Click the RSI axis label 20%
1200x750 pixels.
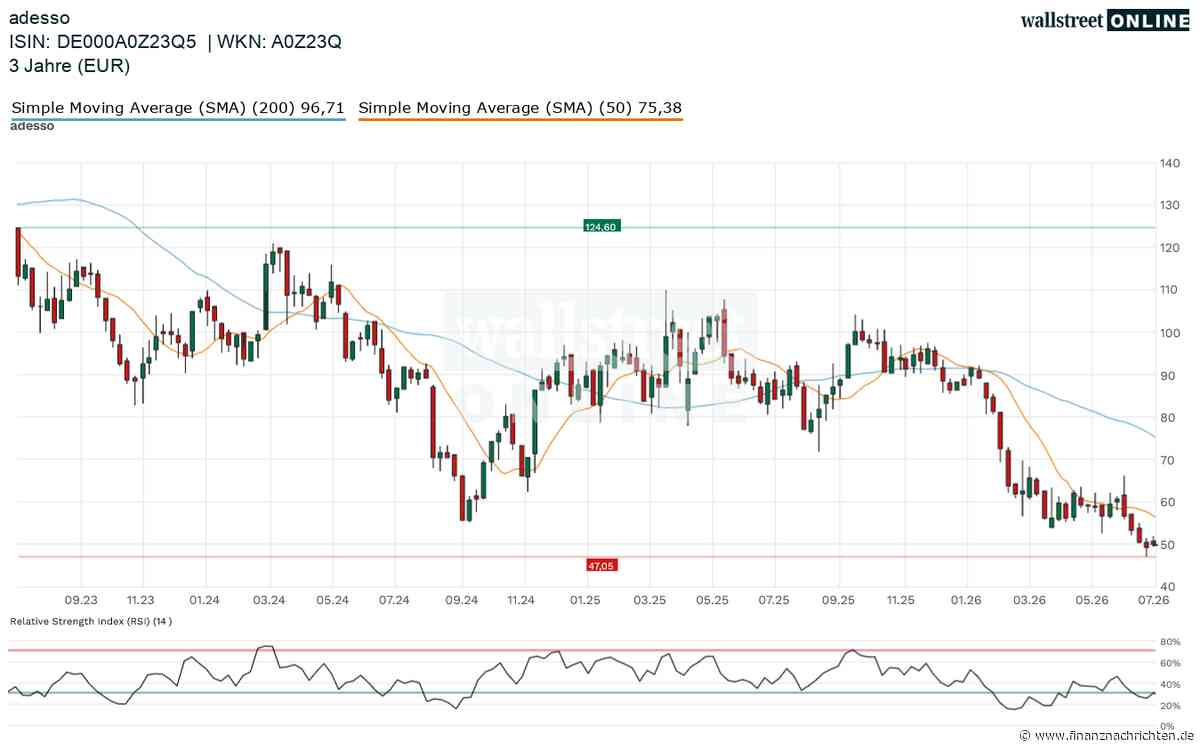point(1171,706)
